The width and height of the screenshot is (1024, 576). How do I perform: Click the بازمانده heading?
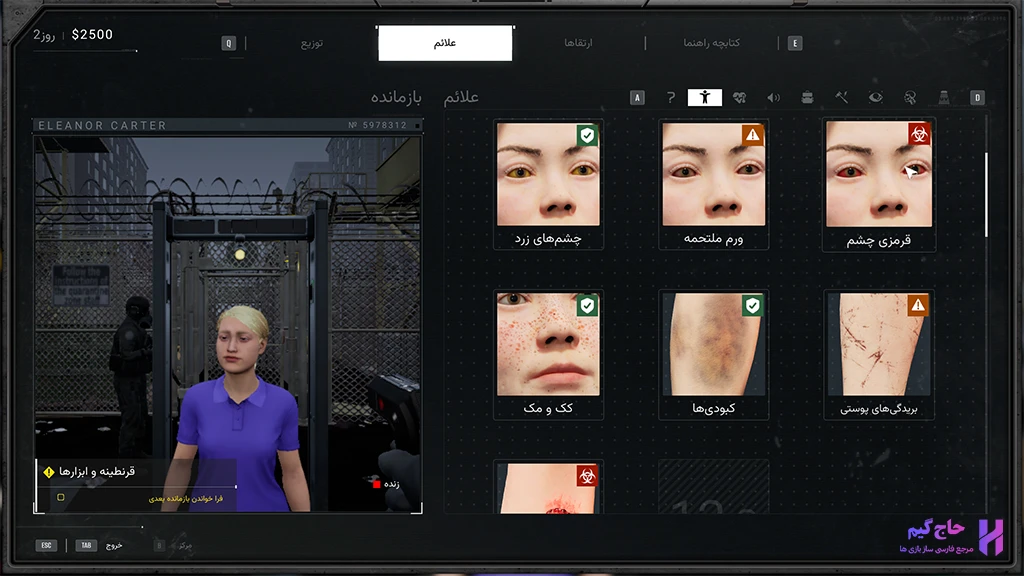[x=396, y=97]
